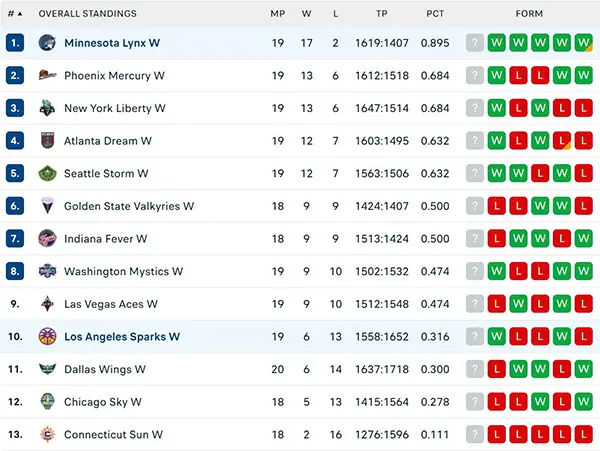The image size is (600, 451).
Task: Click the 1276:1596 points total
Action: tap(382, 435)
